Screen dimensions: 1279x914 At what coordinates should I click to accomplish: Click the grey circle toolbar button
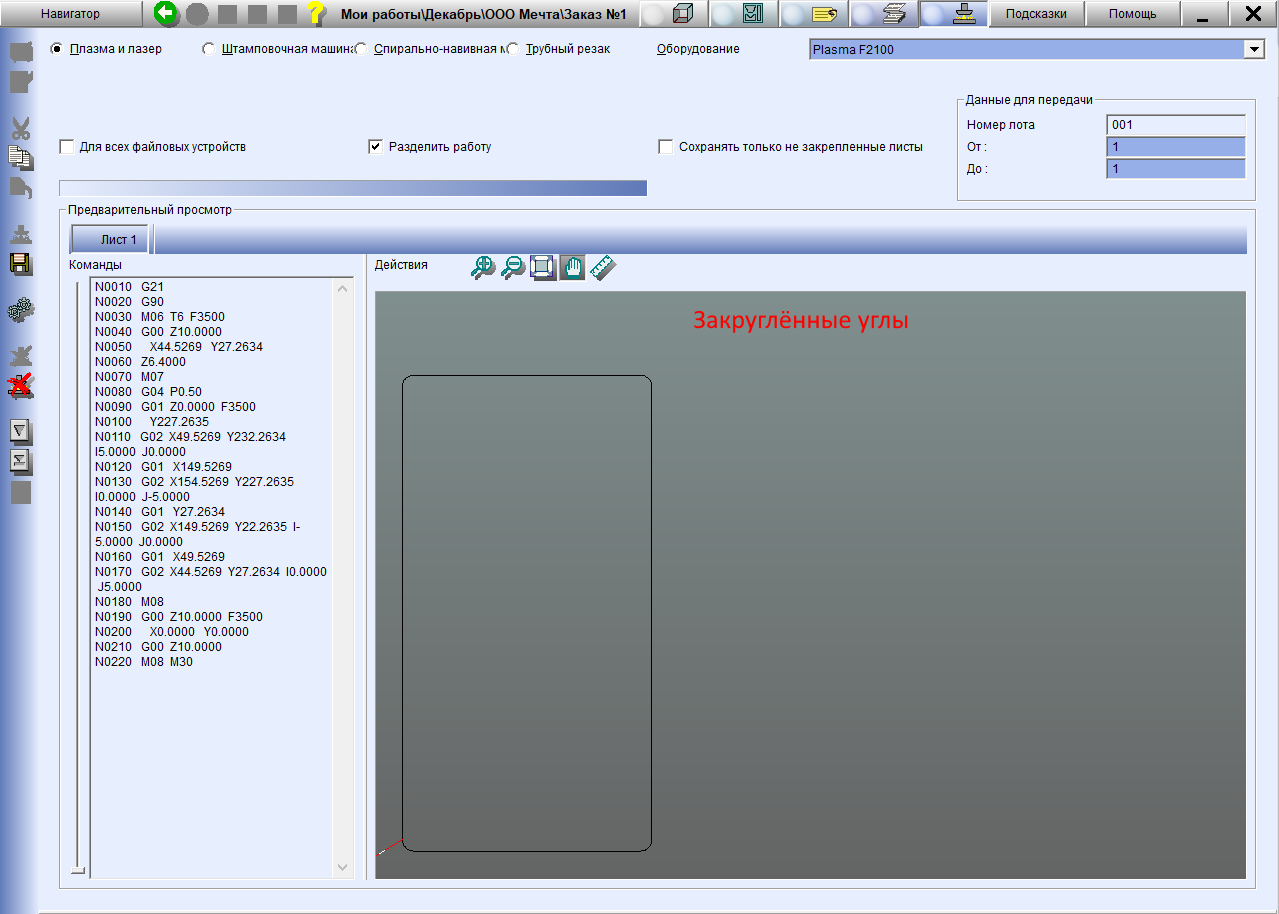click(197, 14)
